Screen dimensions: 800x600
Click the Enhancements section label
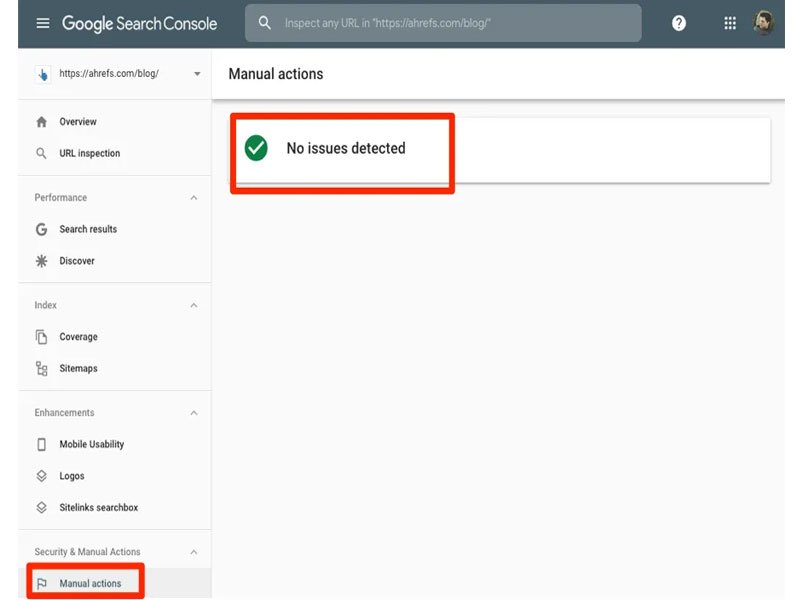click(x=64, y=413)
